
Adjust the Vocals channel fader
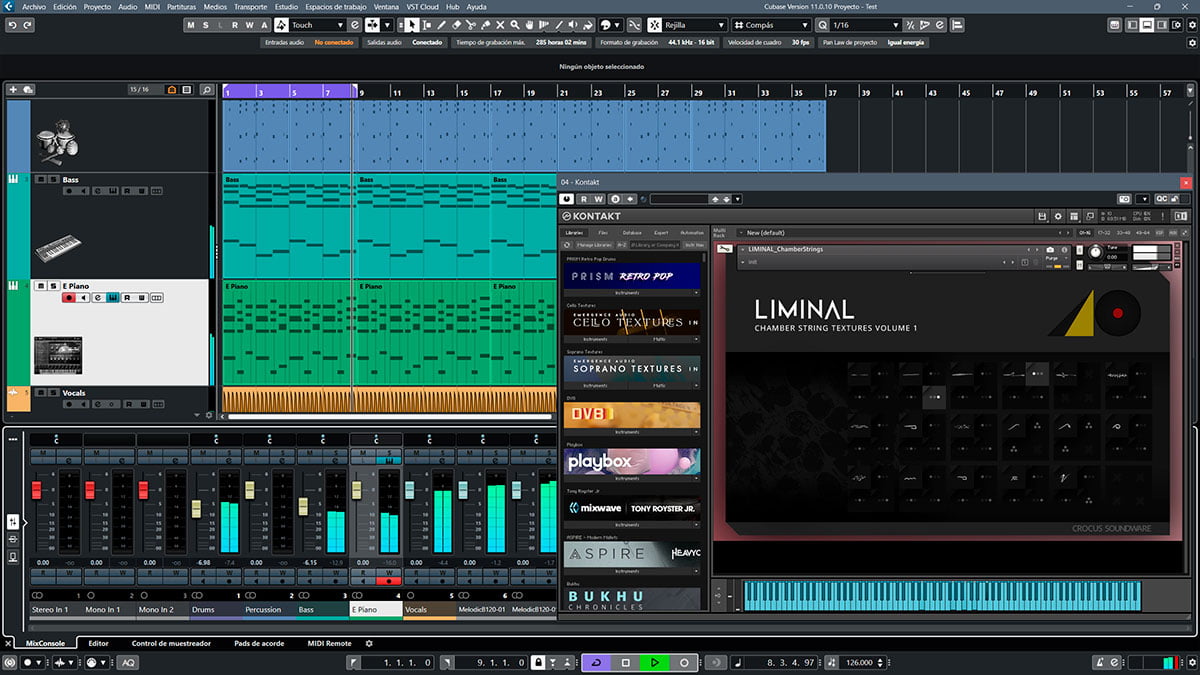point(410,490)
